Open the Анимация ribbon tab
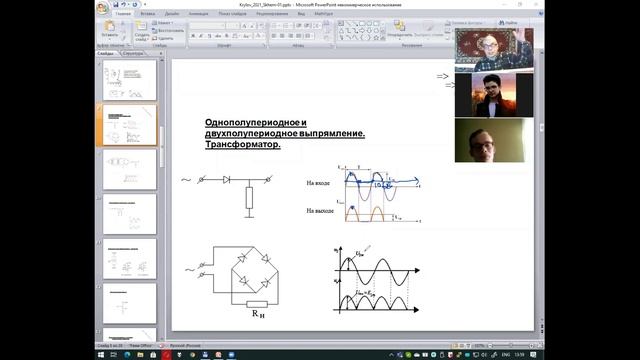Image resolution: width=640 pixels, height=360 pixels. pos(198,13)
